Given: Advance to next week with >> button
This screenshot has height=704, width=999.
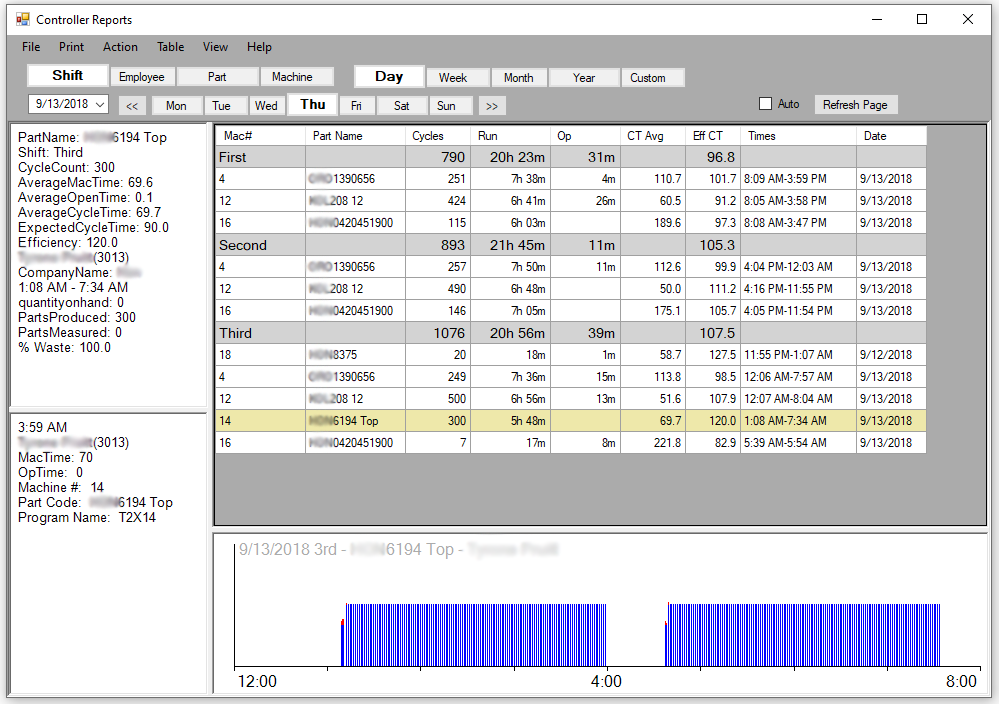Looking at the screenshot, I should [492, 106].
